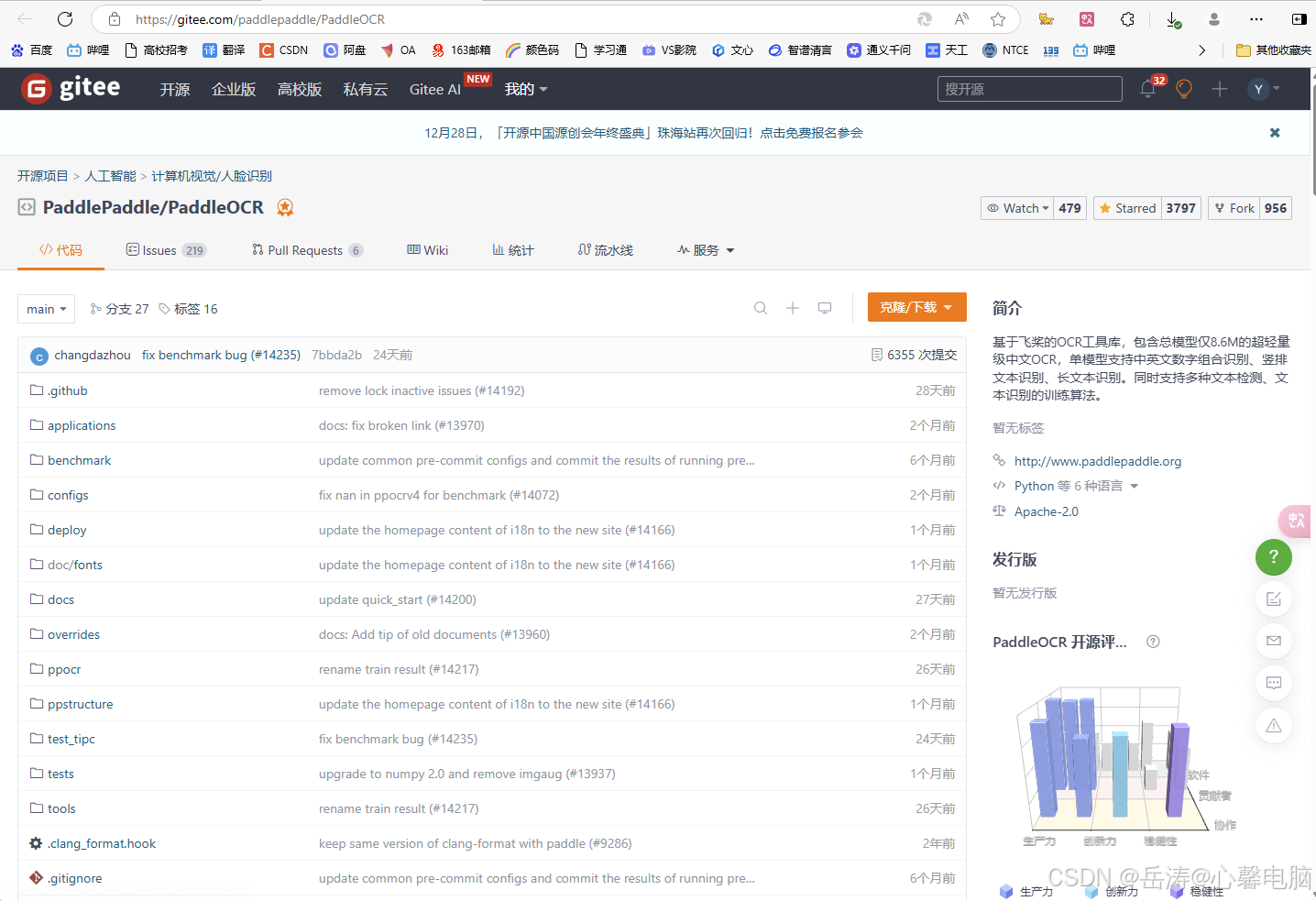Open 百度 bookmark
This screenshot has height=901, width=1316.
31,50
